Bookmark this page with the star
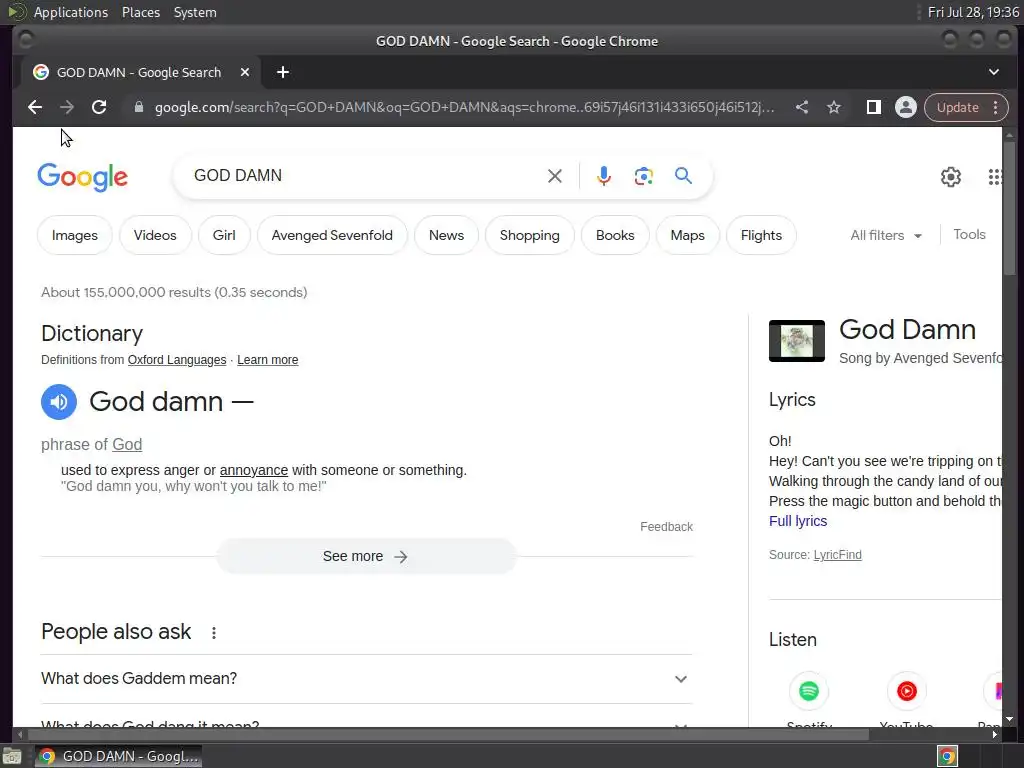 click(x=834, y=107)
